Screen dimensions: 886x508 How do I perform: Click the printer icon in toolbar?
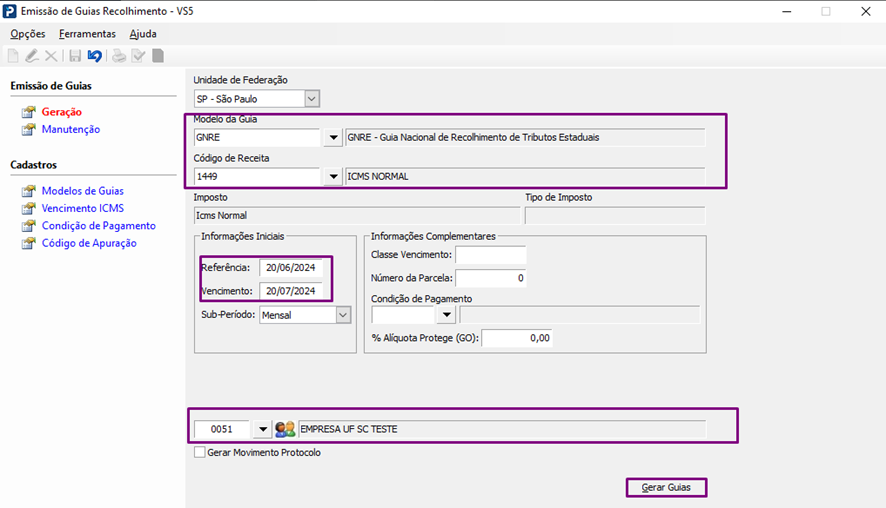(x=119, y=56)
